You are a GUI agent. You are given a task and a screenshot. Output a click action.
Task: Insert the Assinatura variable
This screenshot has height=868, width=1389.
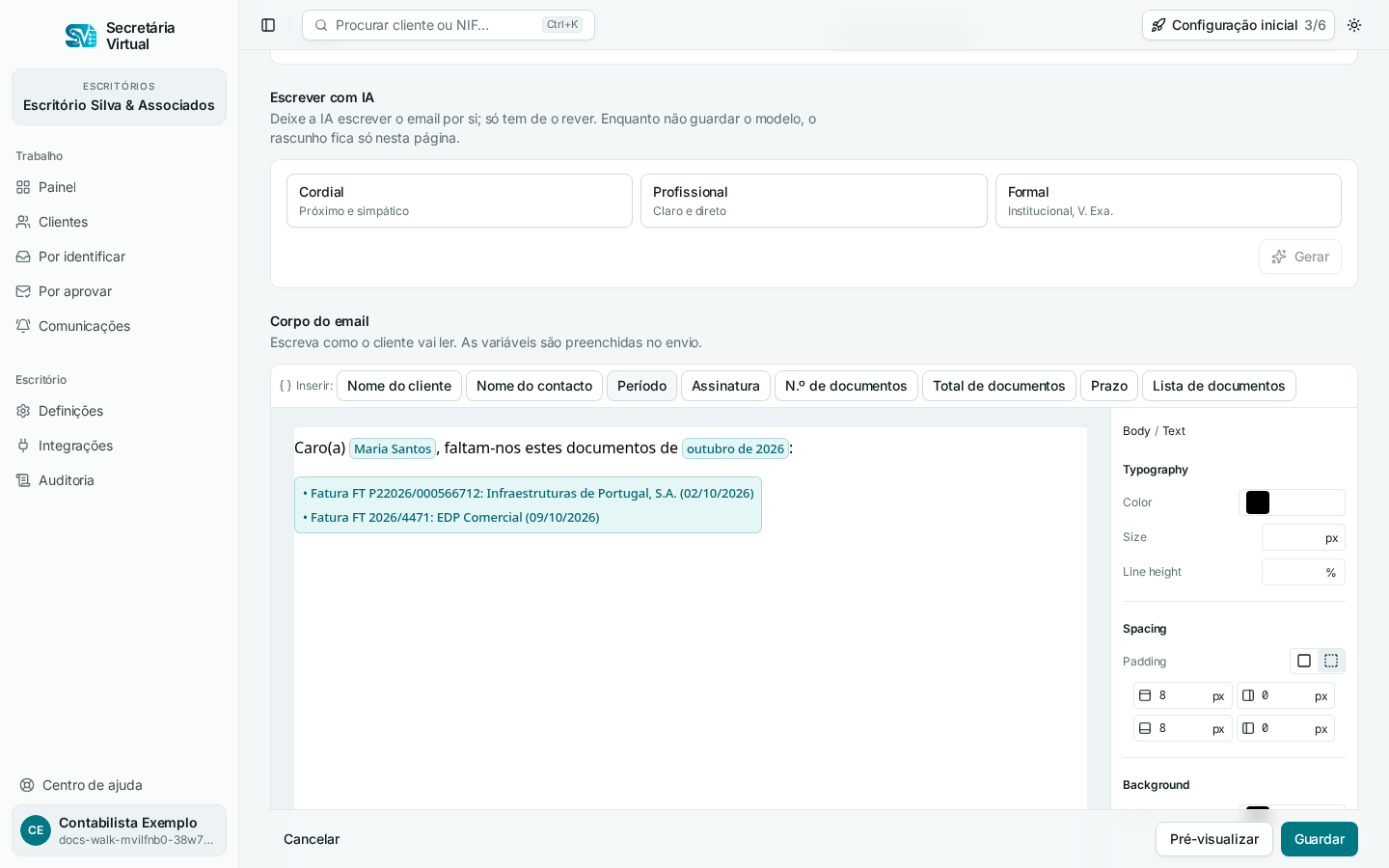725,386
